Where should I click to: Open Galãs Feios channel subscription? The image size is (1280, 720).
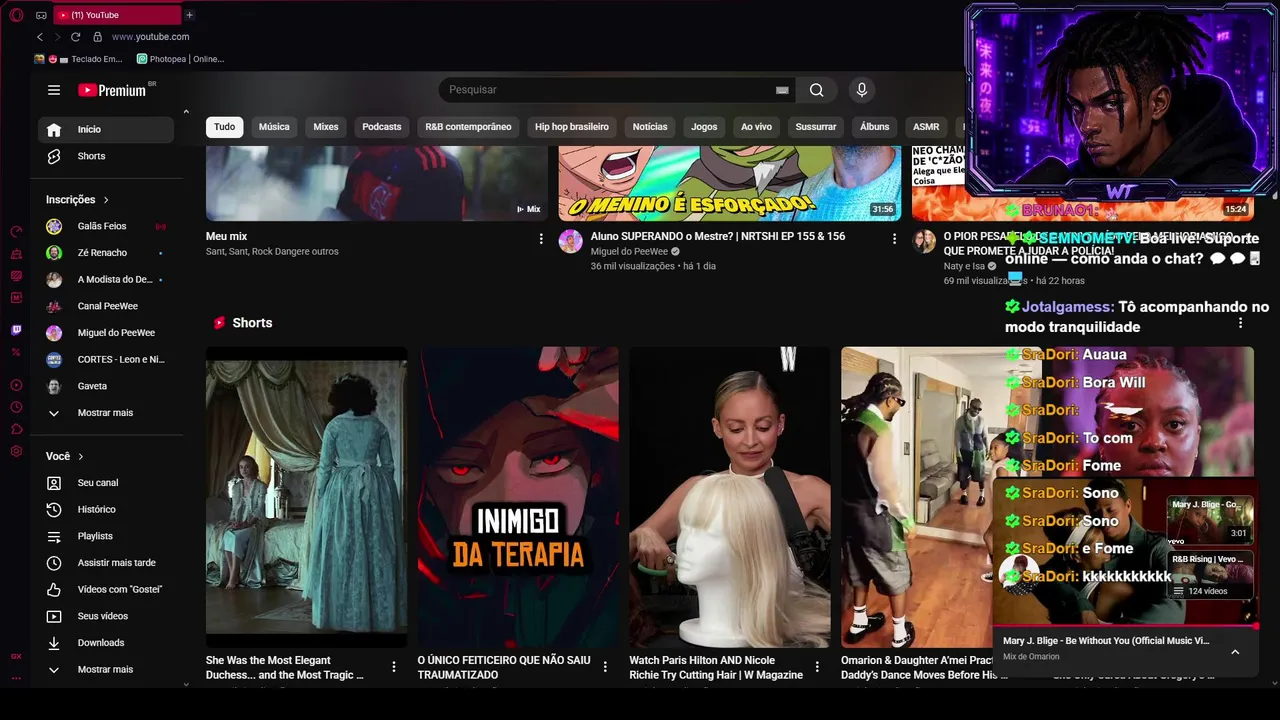tap(106, 226)
